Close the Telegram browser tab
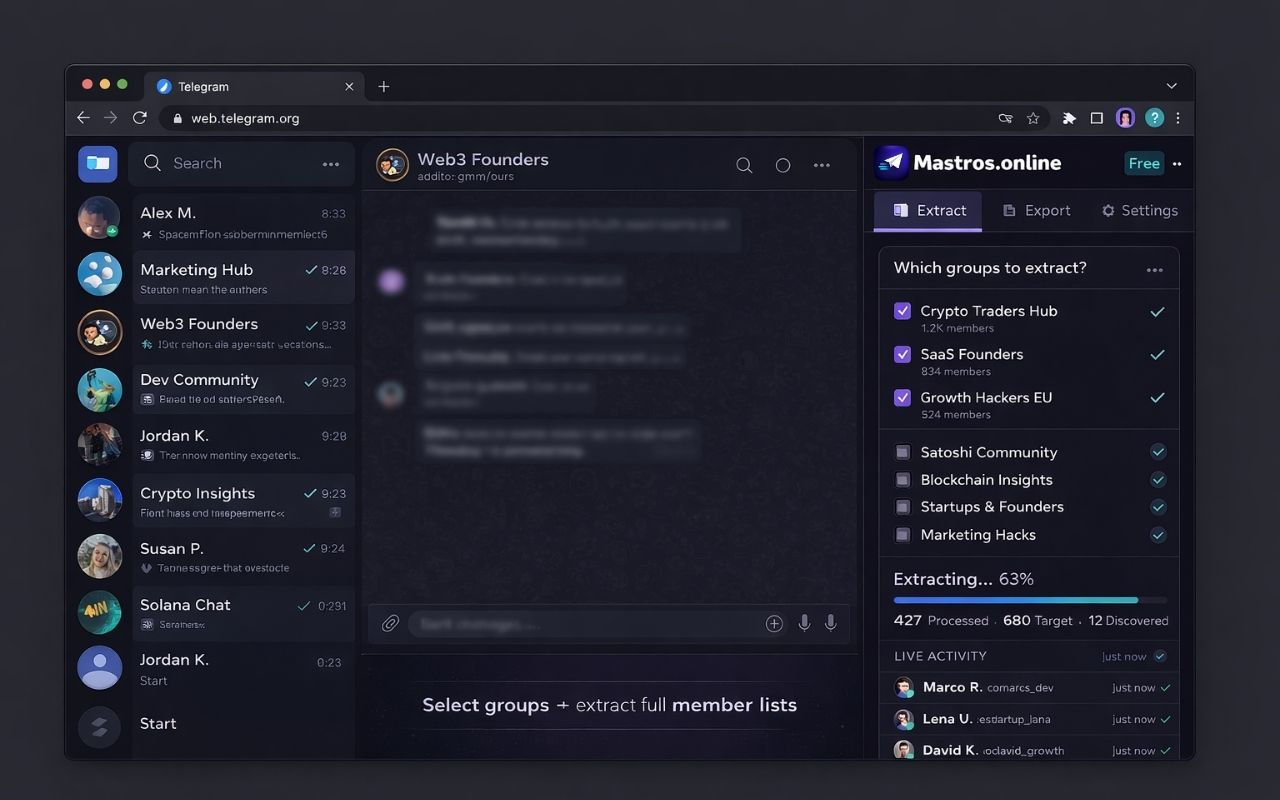Image resolution: width=1280 pixels, height=800 pixels. (349, 87)
